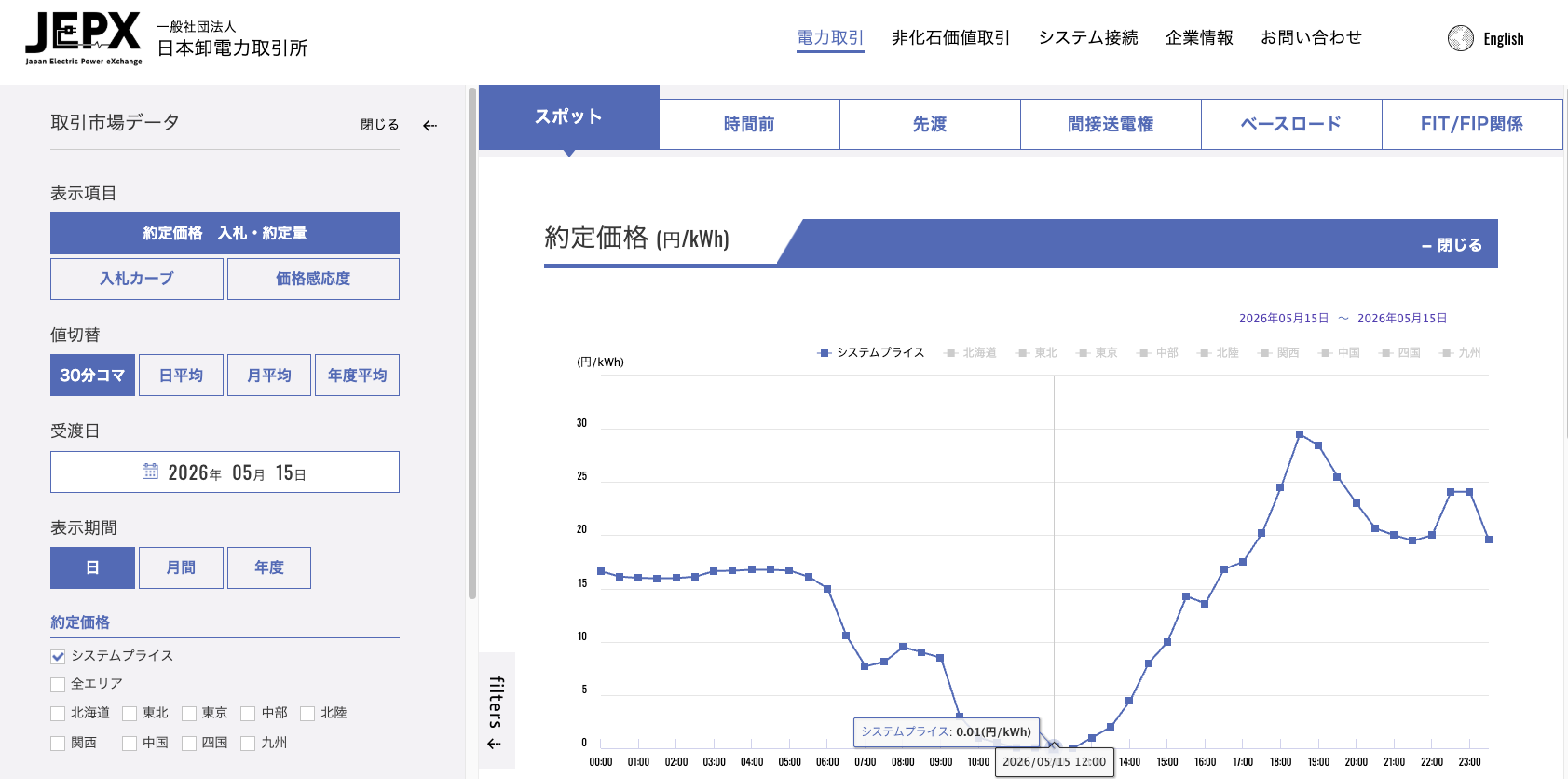Toggle 東北 legend entry in chart
This screenshot has height=779, width=1568.
click(1036, 353)
